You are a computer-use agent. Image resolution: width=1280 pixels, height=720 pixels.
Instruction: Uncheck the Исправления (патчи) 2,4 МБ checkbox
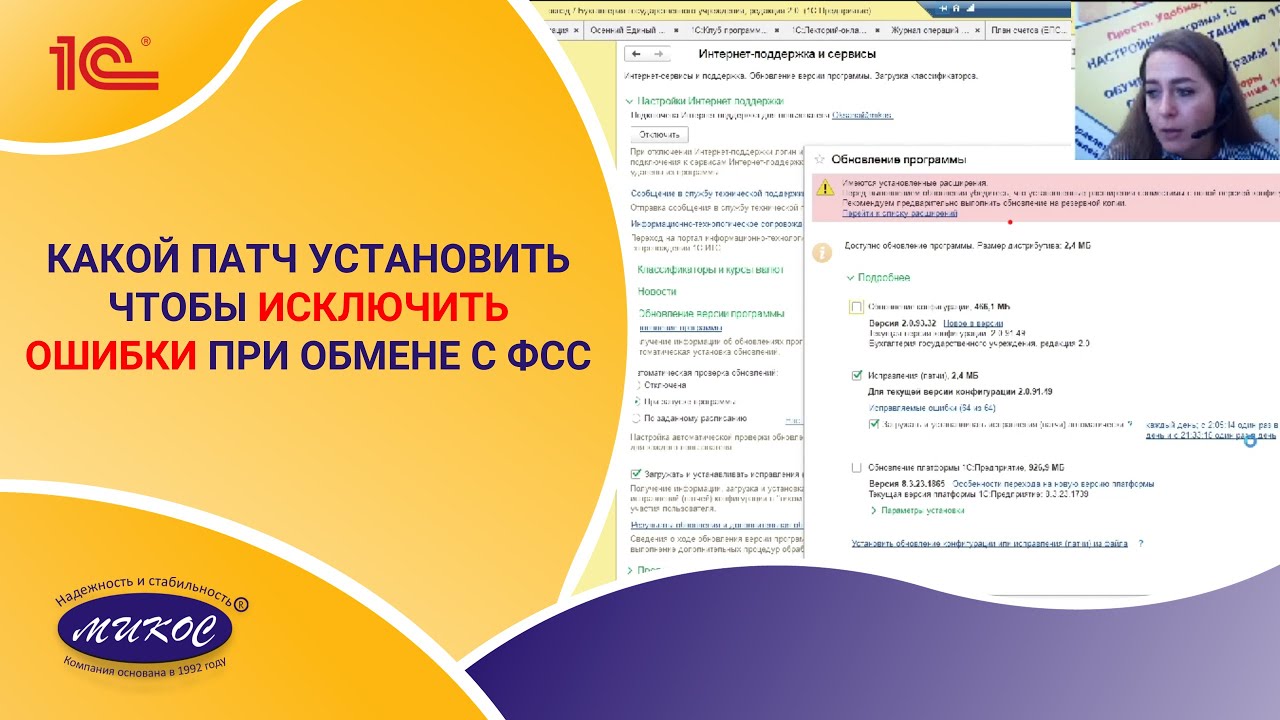click(856, 375)
